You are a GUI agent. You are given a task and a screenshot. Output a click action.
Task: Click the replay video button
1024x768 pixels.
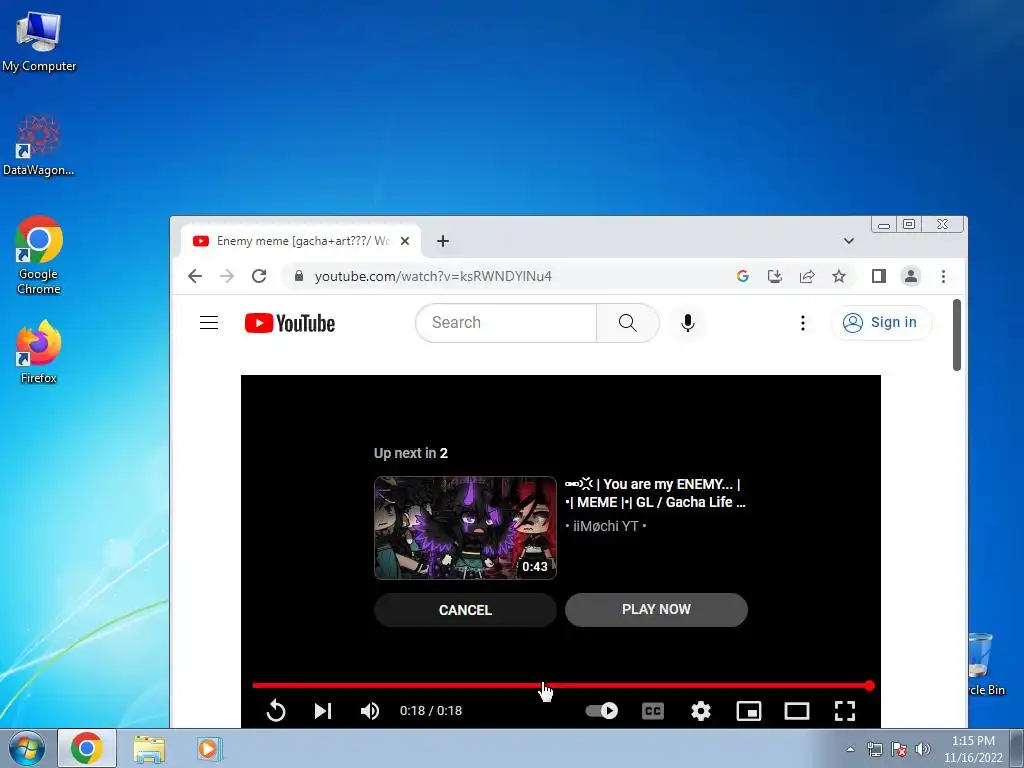point(276,711)
